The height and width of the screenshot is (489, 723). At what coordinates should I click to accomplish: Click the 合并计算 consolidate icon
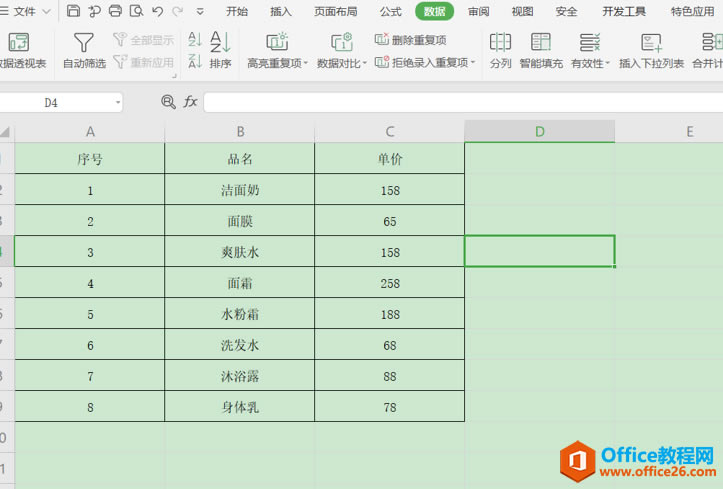(712, 42)
